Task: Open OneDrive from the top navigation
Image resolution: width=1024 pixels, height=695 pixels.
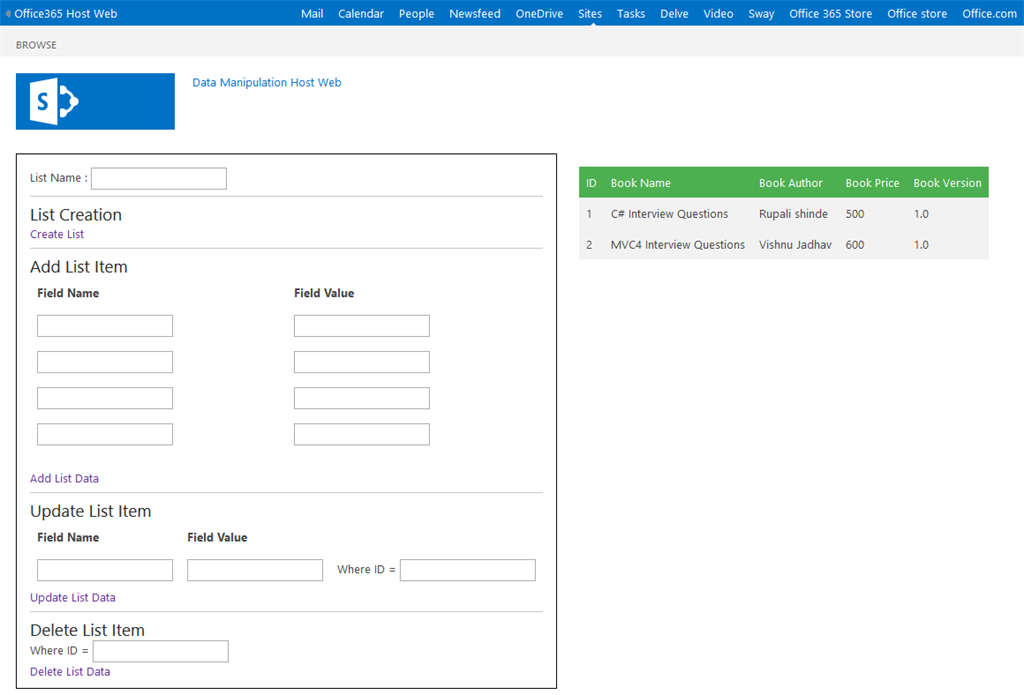Action: [539, 14]
